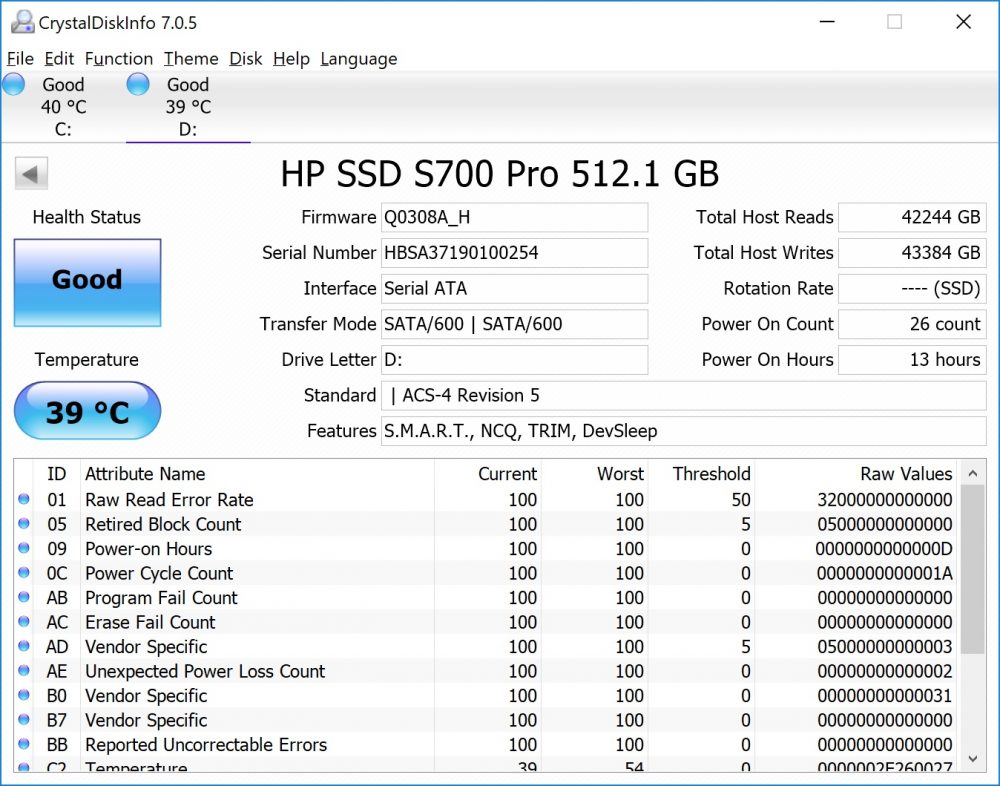This screenshot has height=786, width=1000.
Task: Click the Serial Number field
Action: pyautogui.click(x=514, y=253)
